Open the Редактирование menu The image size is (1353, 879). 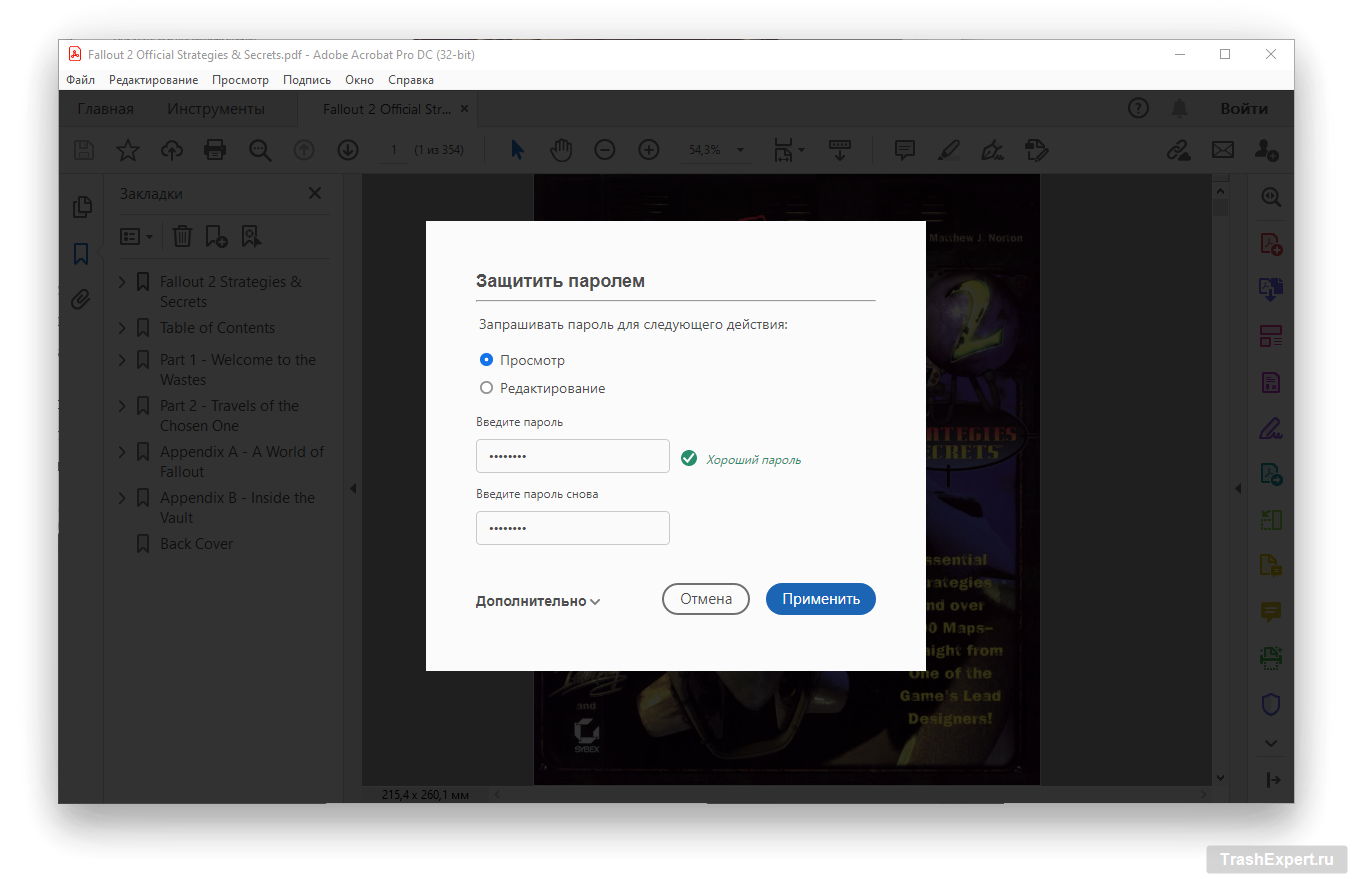click(x=154, y=80)
